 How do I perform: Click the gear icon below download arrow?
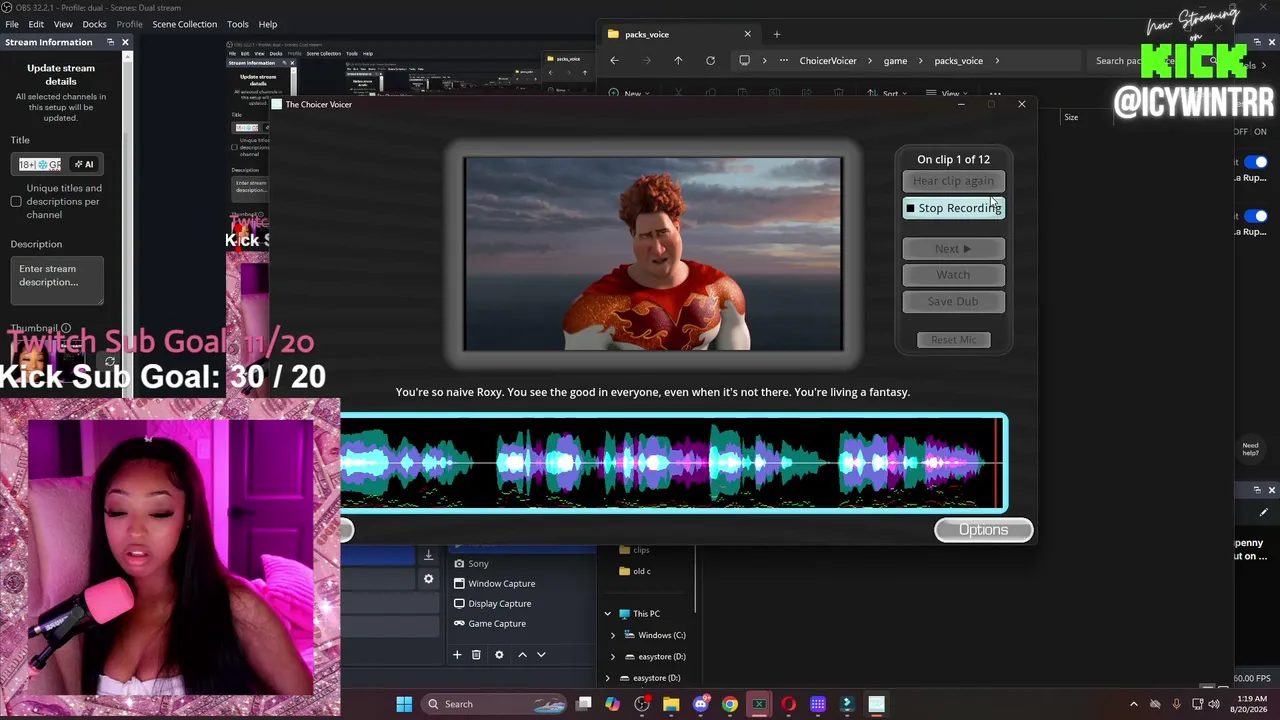[428, 579]
